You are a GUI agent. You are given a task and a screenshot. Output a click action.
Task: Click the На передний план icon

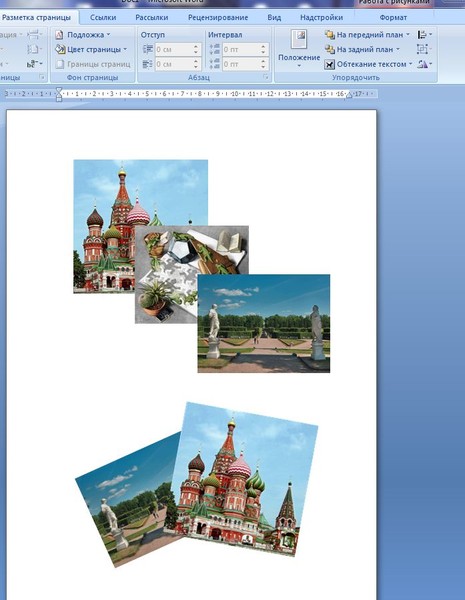coord(330,35)
